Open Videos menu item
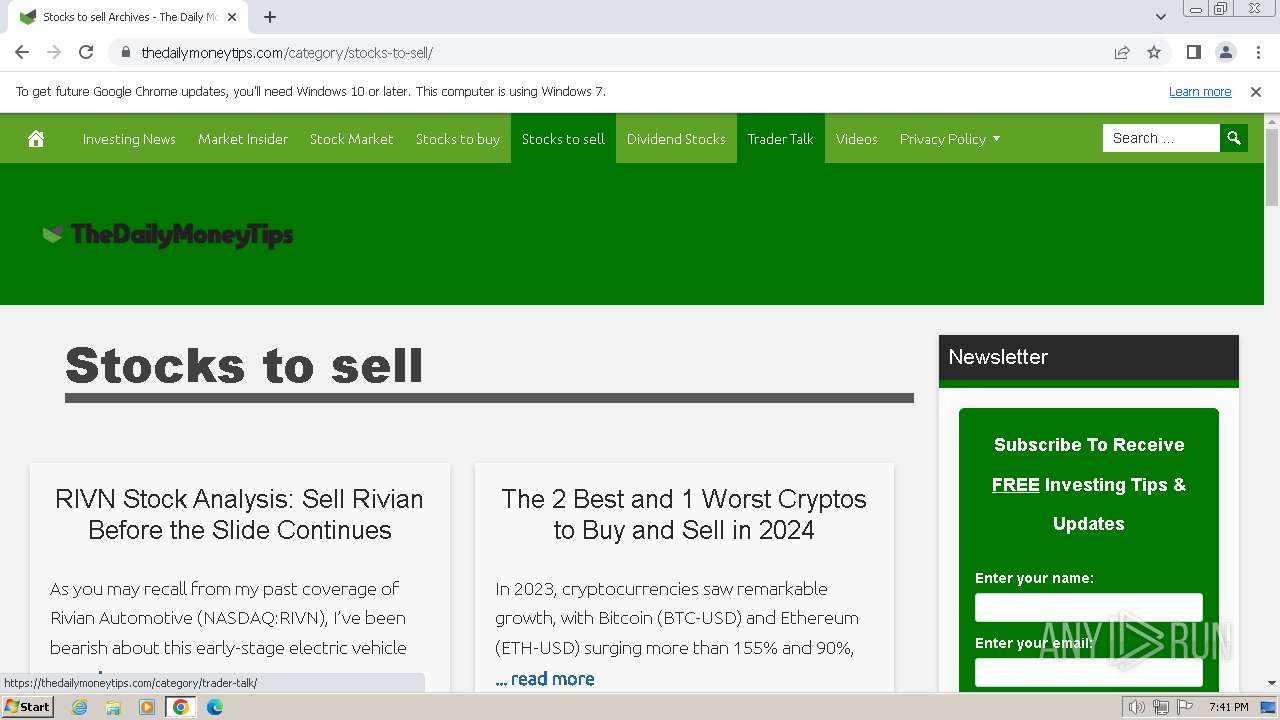The image size is (1280, 720). pyautogui.click(x=857, y=139)
